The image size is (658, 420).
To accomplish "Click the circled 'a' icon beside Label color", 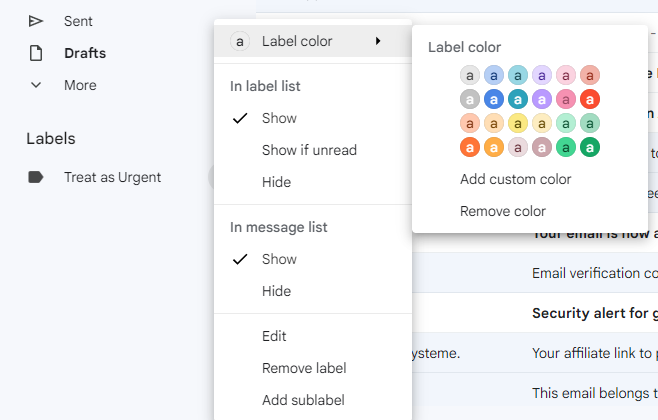I will tap(239, 41).
